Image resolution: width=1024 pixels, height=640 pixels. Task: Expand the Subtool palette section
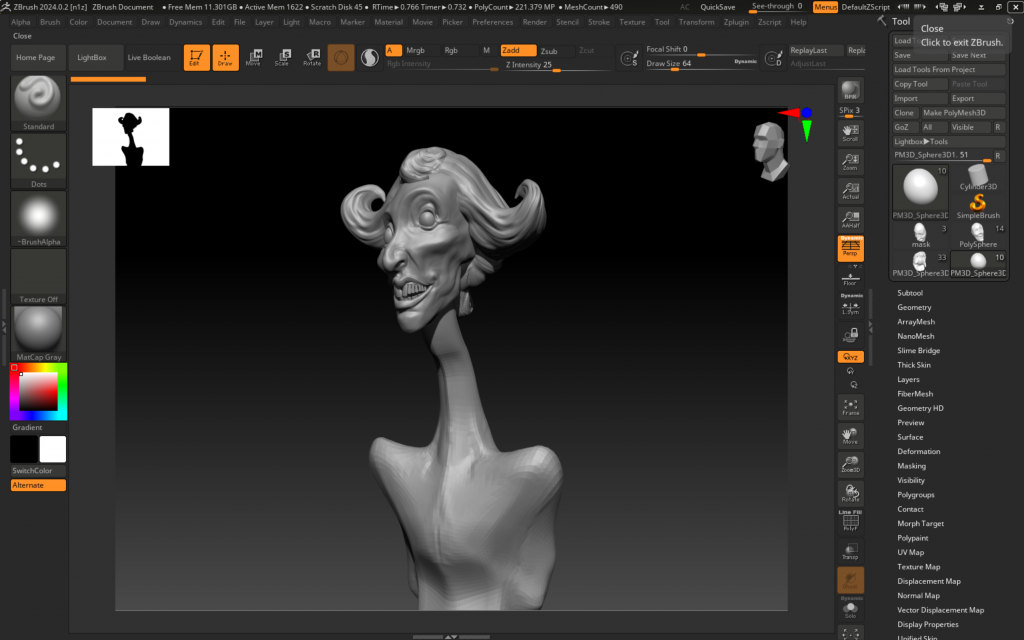point(910,293)
